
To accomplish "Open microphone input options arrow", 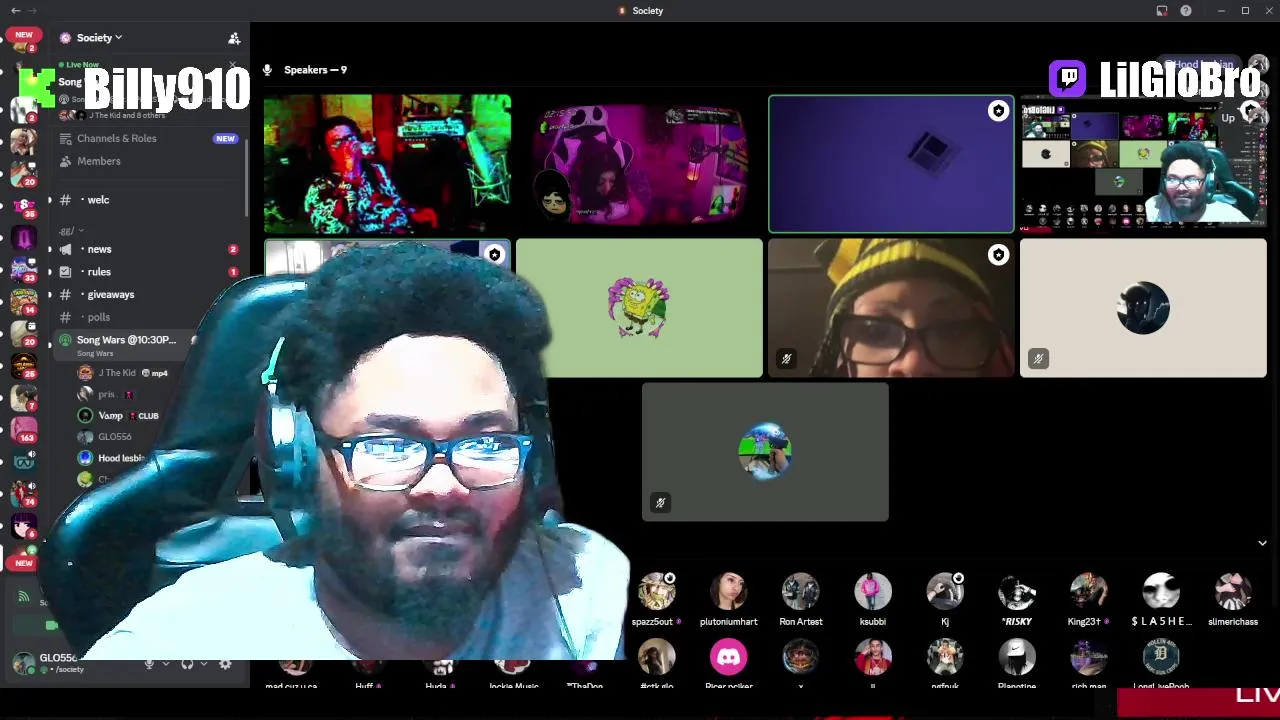I will (x=165, y=664).
